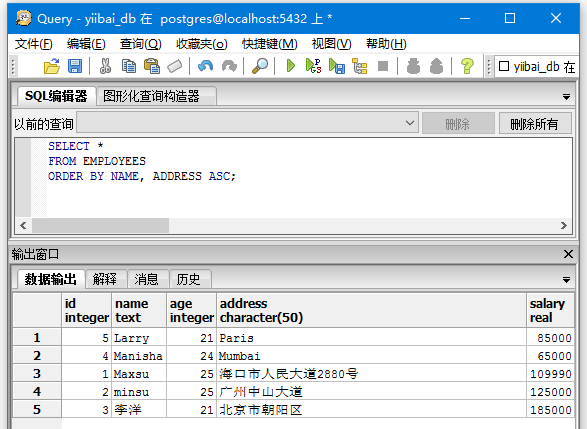587x429 pixels.
Task: Click the Open File folder icon
Action: (x=52, y=67)
